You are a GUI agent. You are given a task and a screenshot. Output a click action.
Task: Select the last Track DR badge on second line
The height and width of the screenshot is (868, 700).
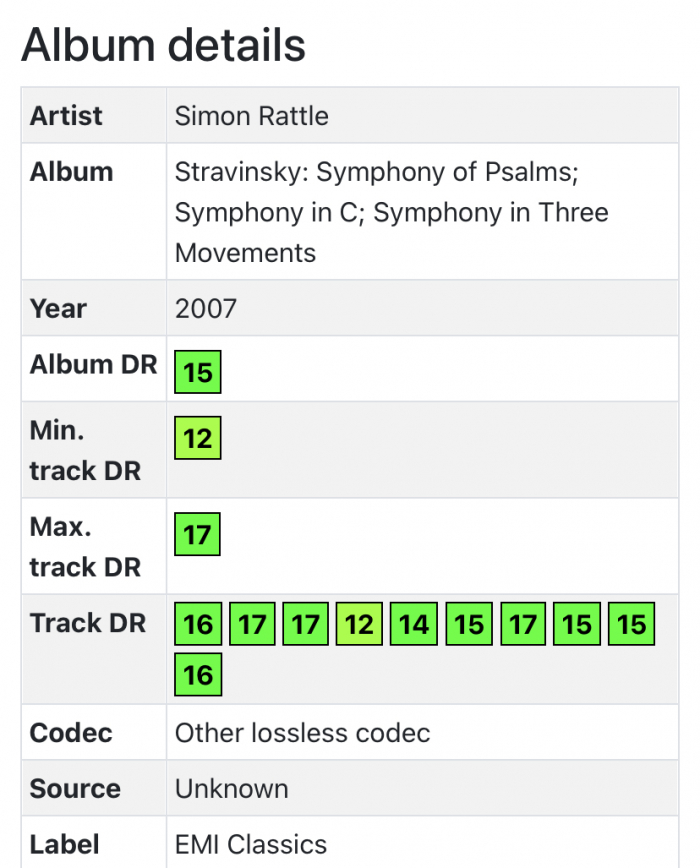[198, 675]
